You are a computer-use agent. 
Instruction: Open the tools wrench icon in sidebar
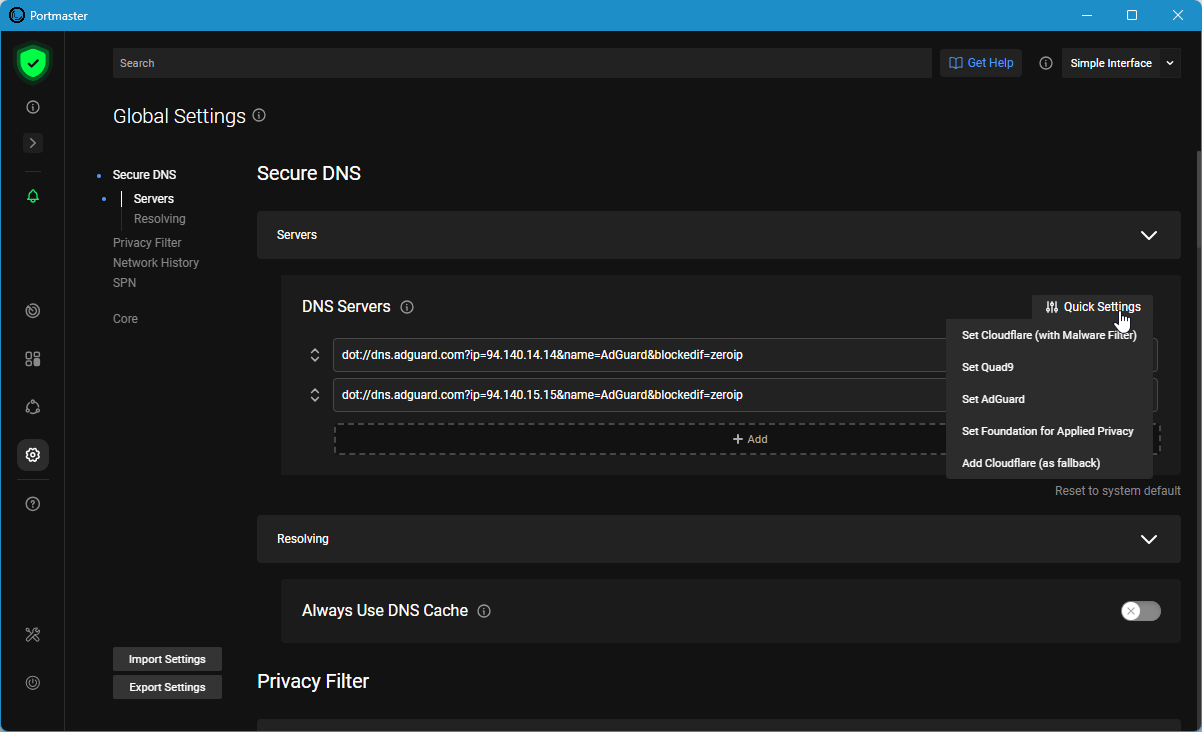click(33, 635)
